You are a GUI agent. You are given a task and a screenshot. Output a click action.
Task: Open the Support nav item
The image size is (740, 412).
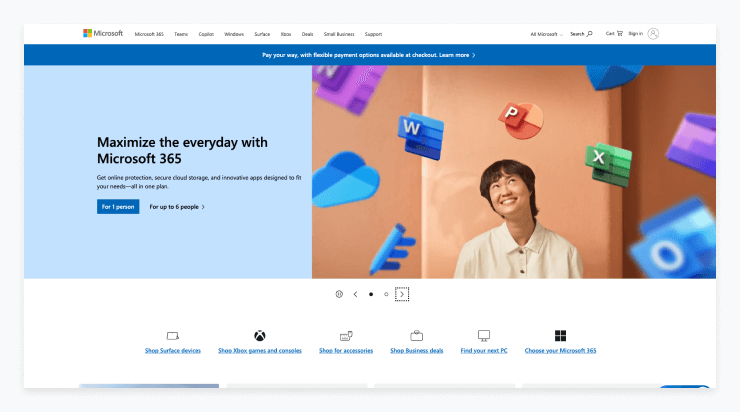[x=373, y=34]
